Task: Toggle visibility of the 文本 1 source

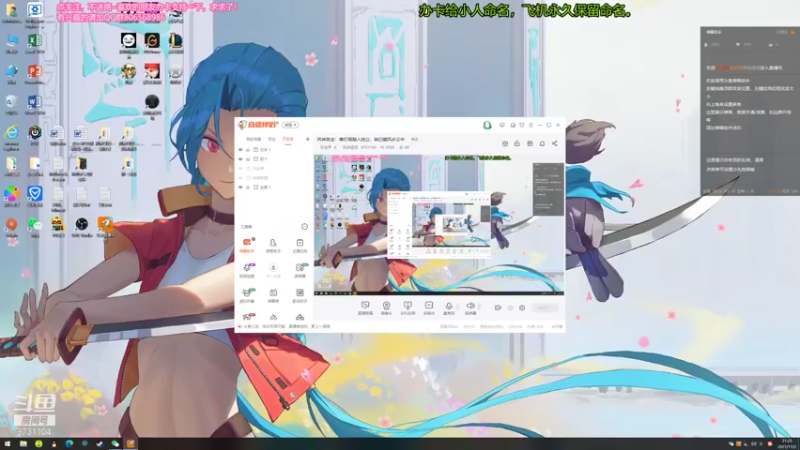Action: [240, 150]
